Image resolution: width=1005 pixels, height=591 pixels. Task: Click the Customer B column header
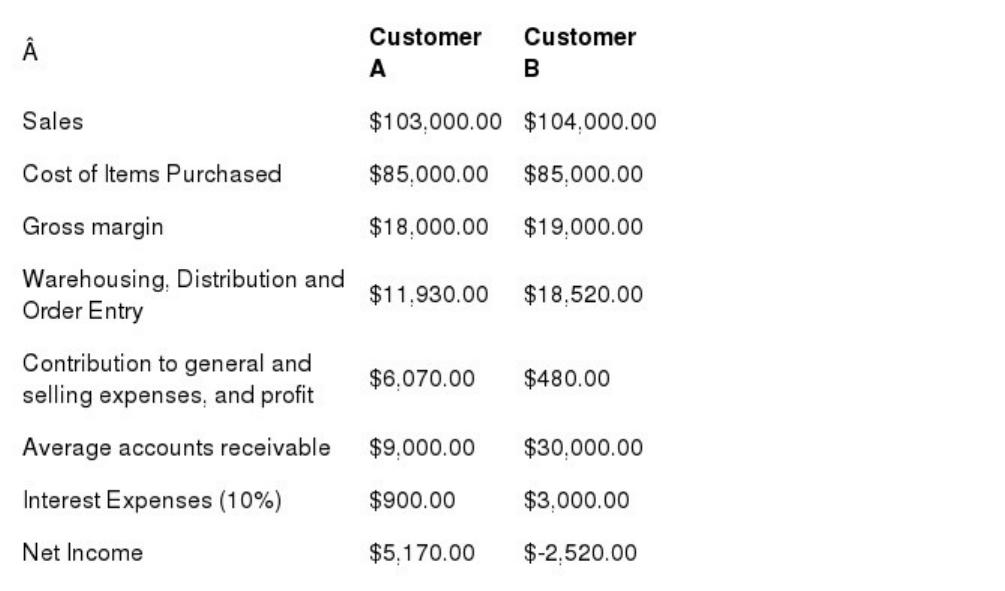579,53
